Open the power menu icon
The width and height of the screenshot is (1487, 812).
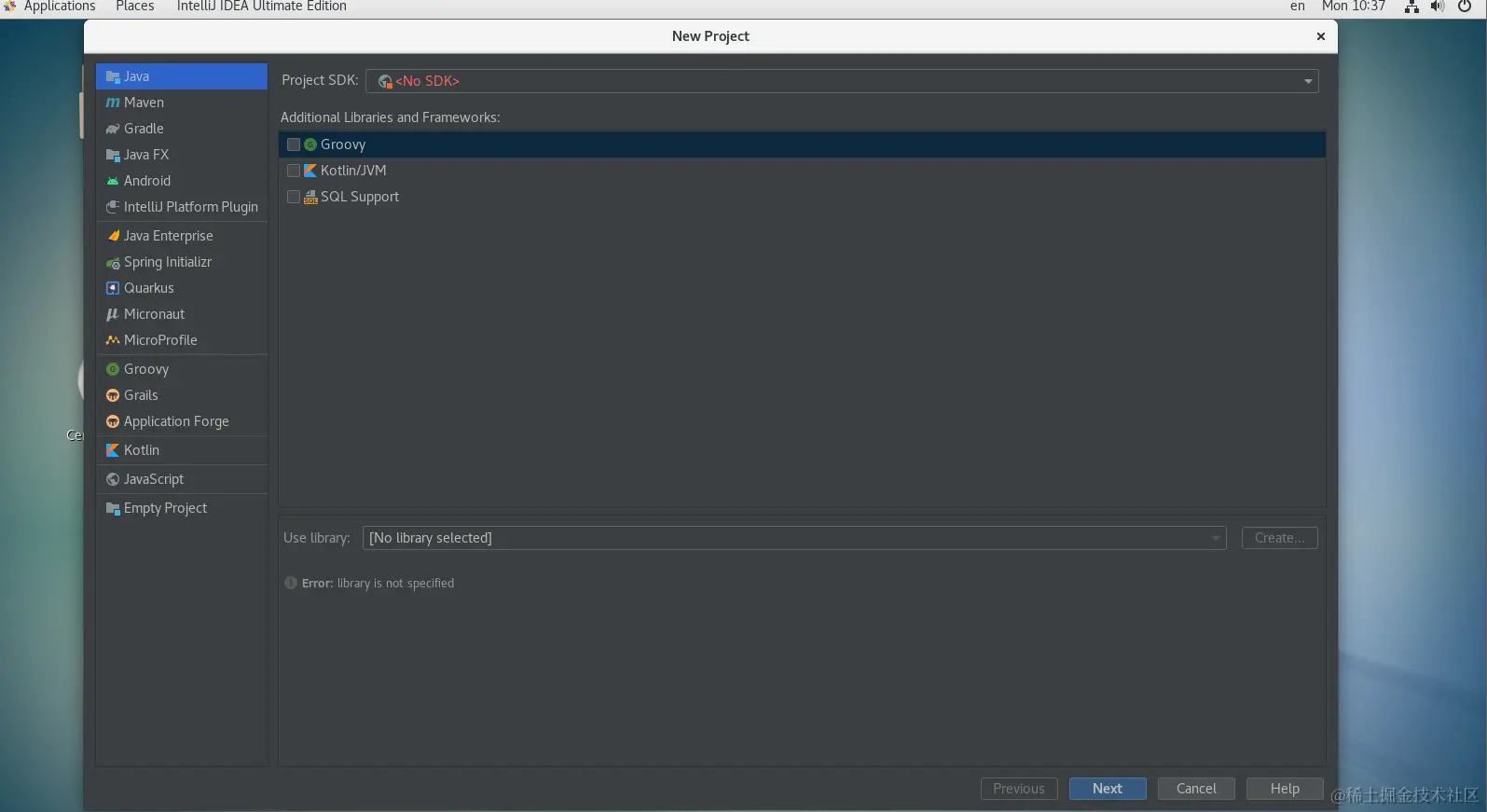[1465, 7]
